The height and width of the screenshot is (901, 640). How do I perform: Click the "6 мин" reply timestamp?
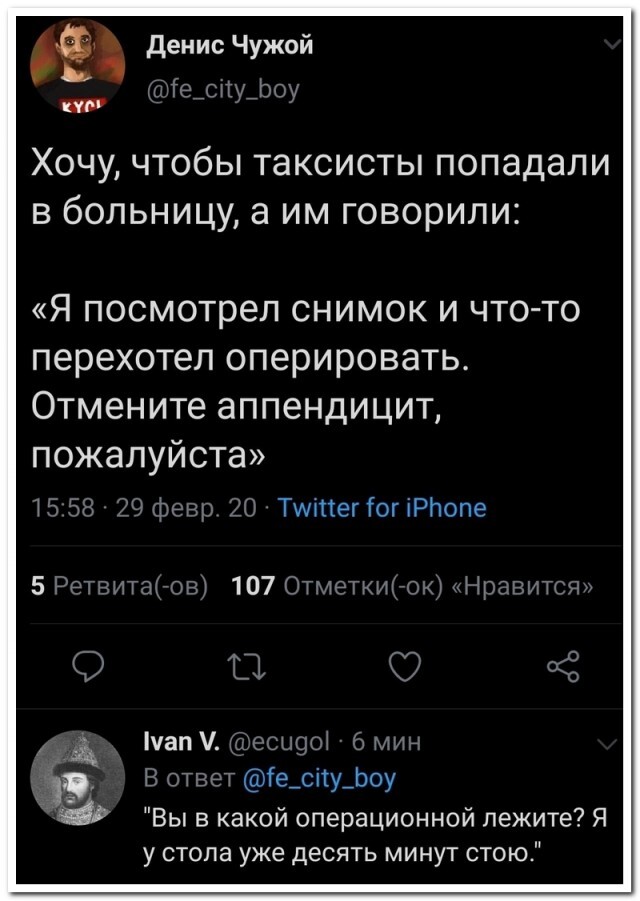coord(388,743)
